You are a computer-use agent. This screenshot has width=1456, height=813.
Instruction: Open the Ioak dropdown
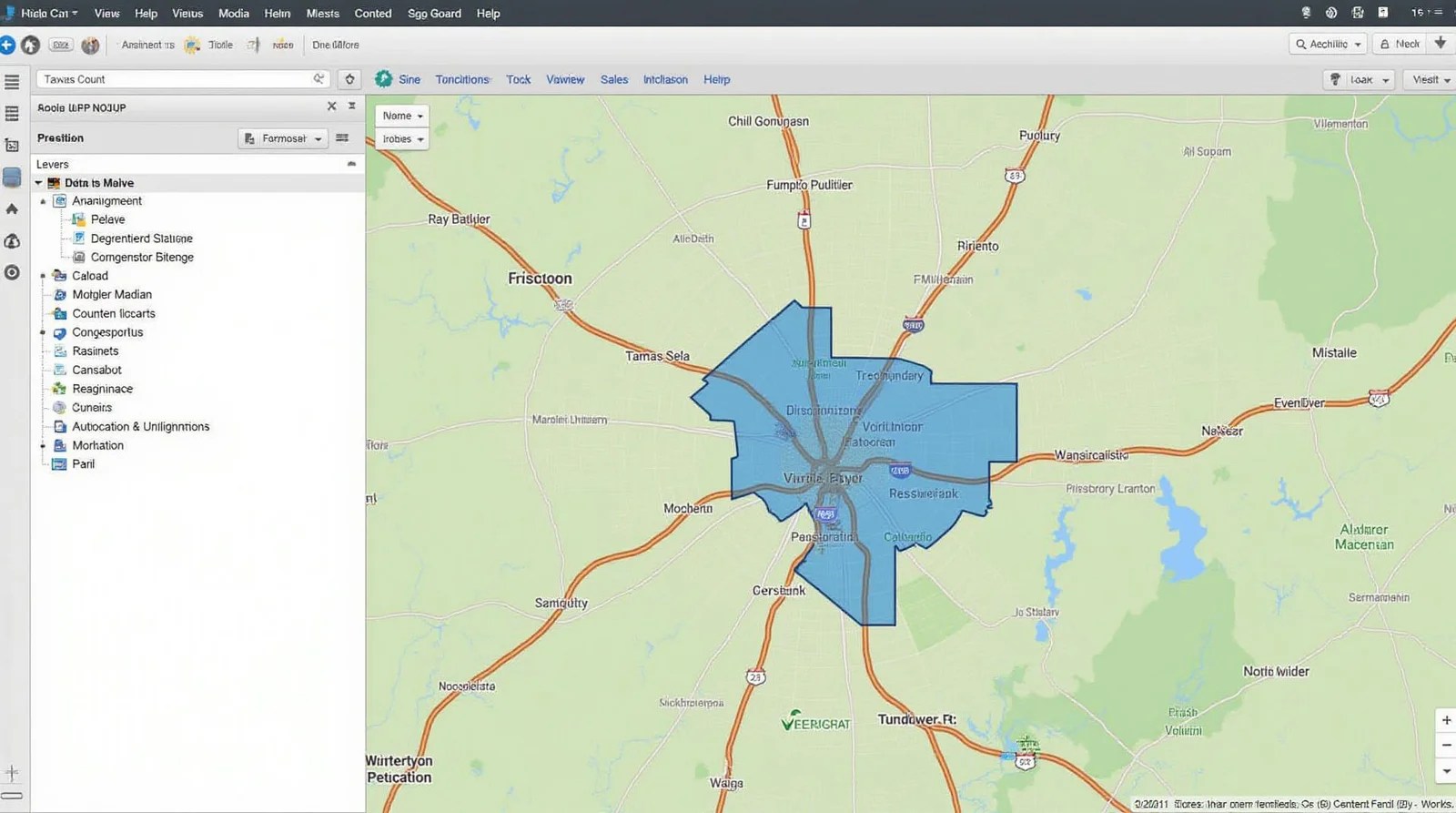(x=1360, y=80)
